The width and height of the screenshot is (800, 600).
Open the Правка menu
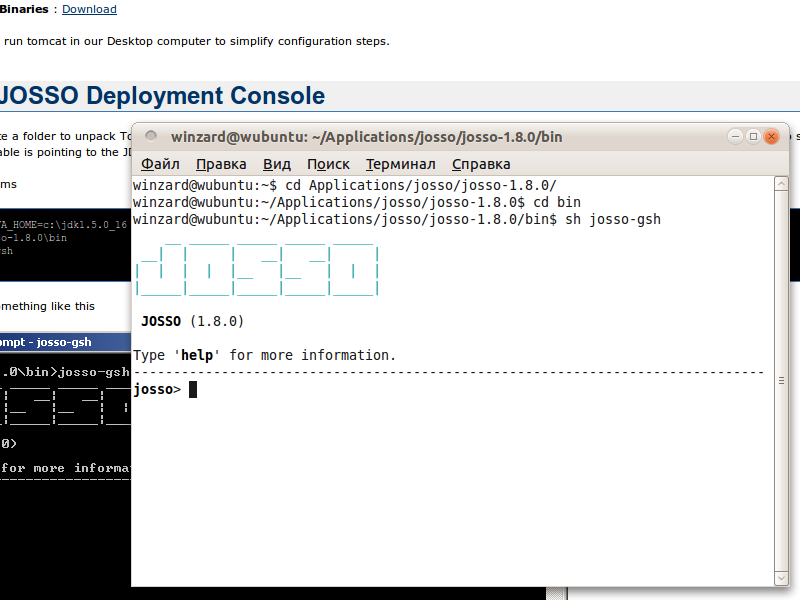pyautogui.click(x=221, y=164)
